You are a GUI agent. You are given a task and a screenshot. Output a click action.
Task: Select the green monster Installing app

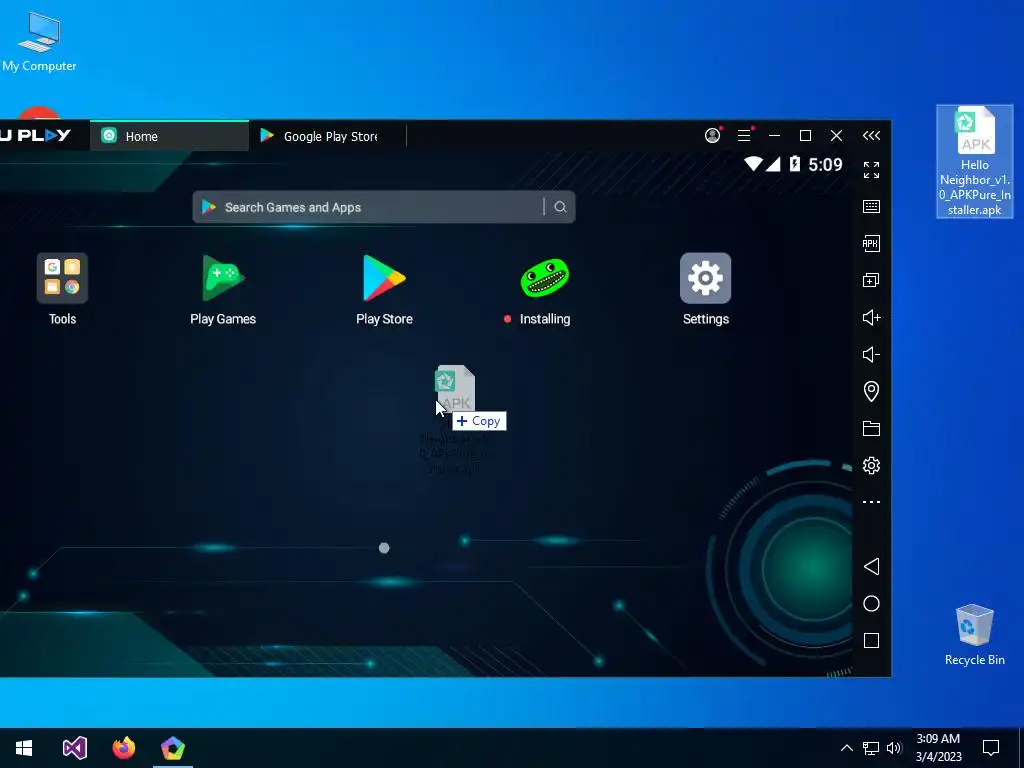[545, 278]
